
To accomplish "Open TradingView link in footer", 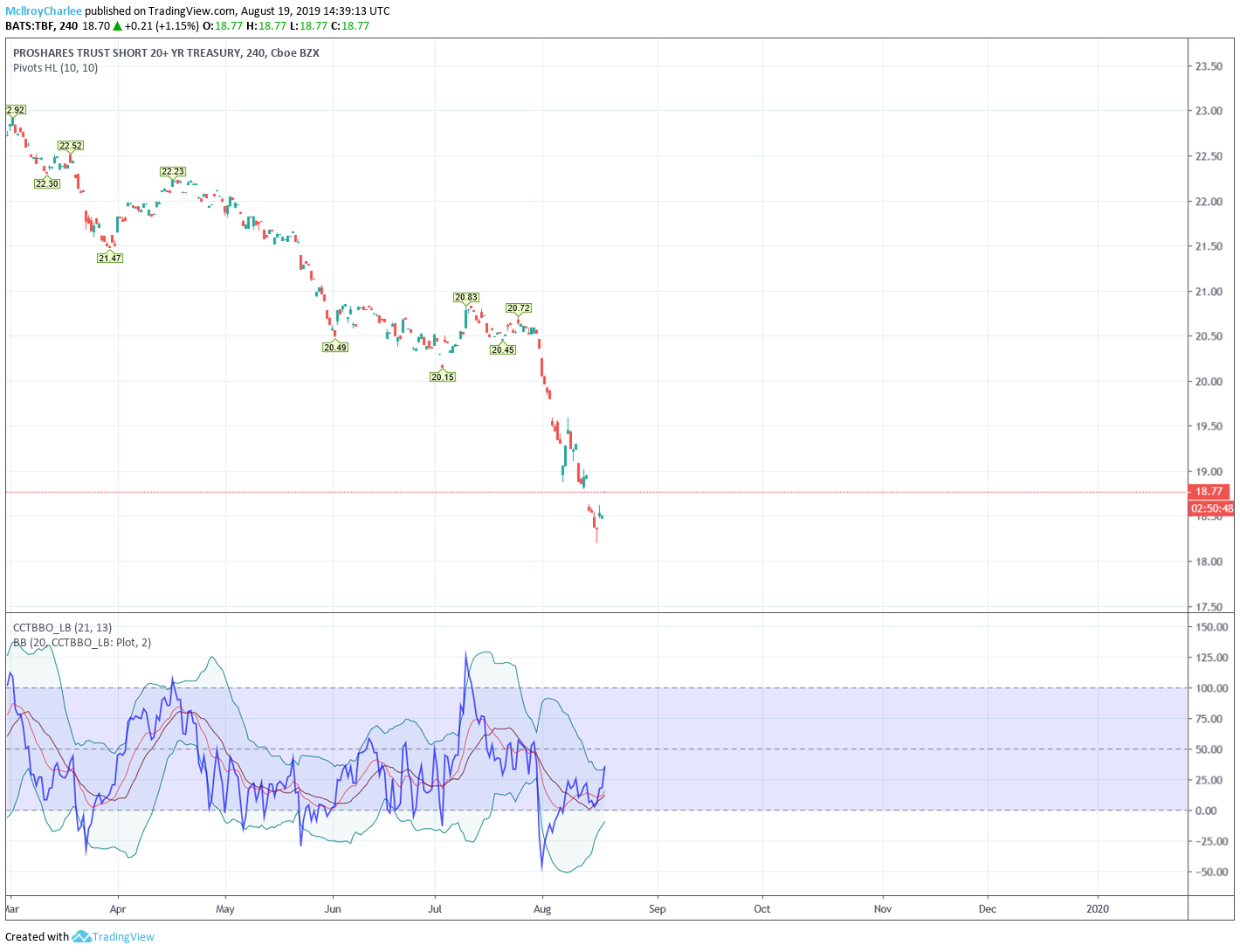I will coord(123,936).
